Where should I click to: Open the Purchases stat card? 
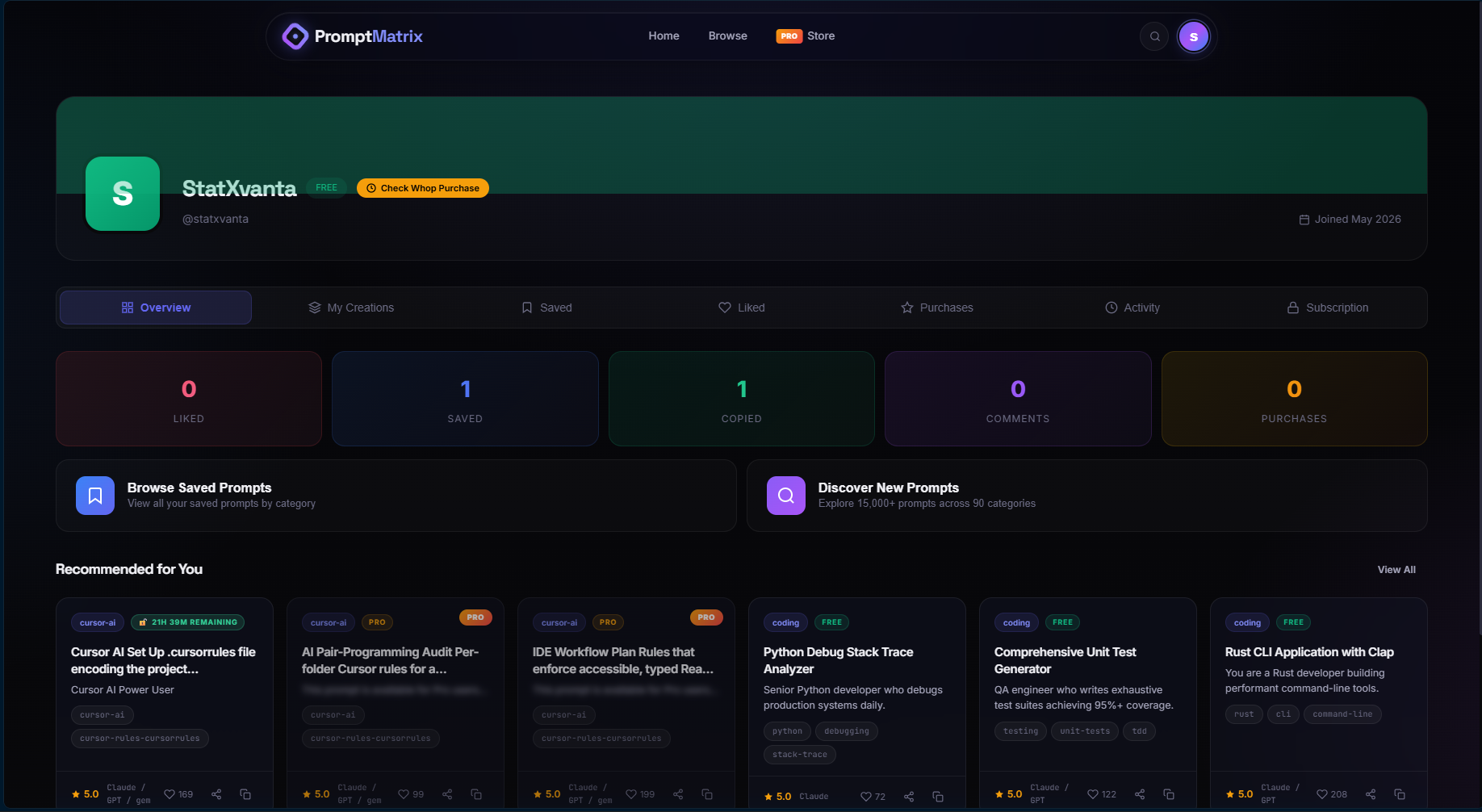[x=1294, y=399]
